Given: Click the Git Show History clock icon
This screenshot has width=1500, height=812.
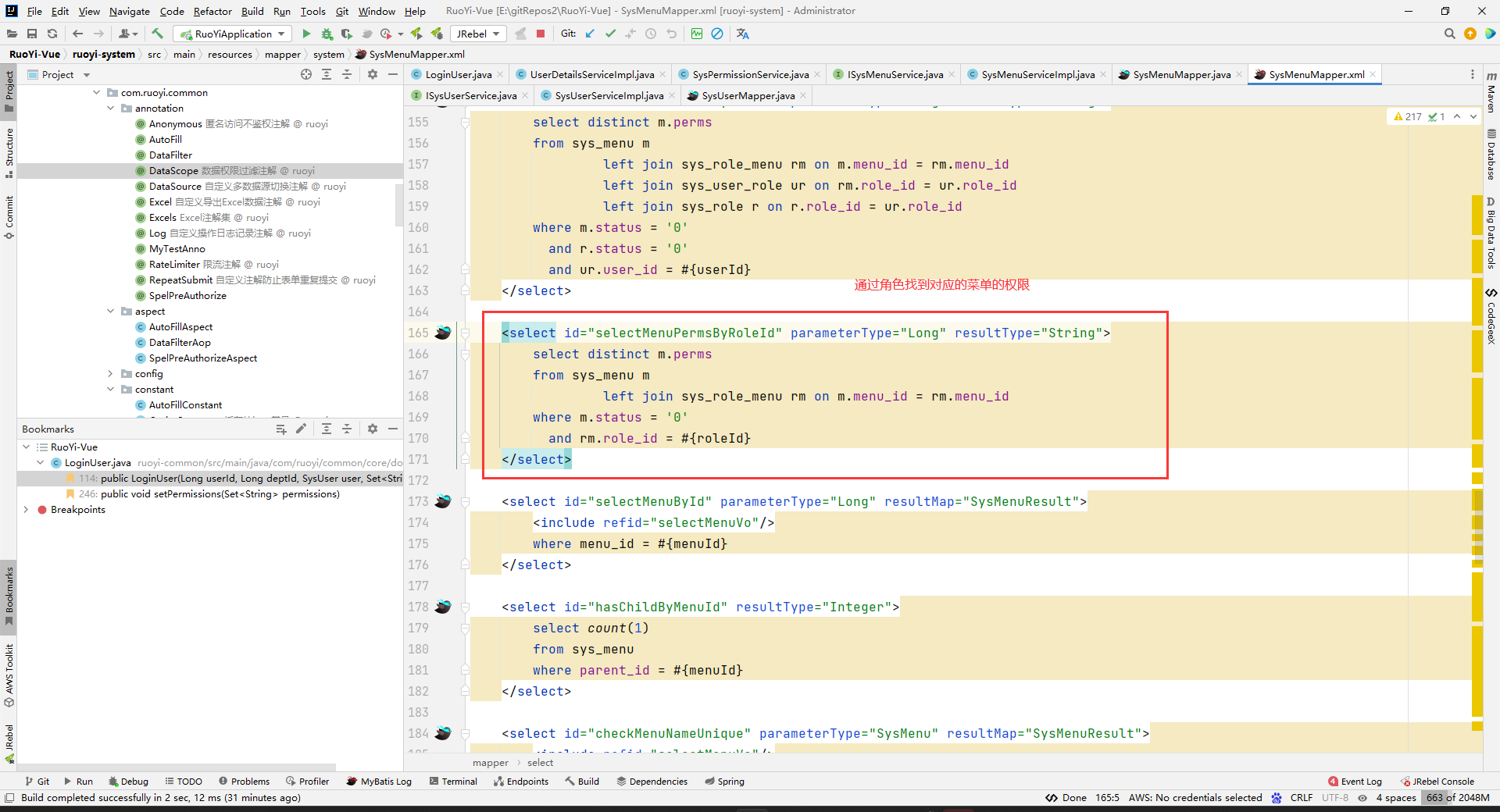Looking at the screenshot, I should point(651,34).
